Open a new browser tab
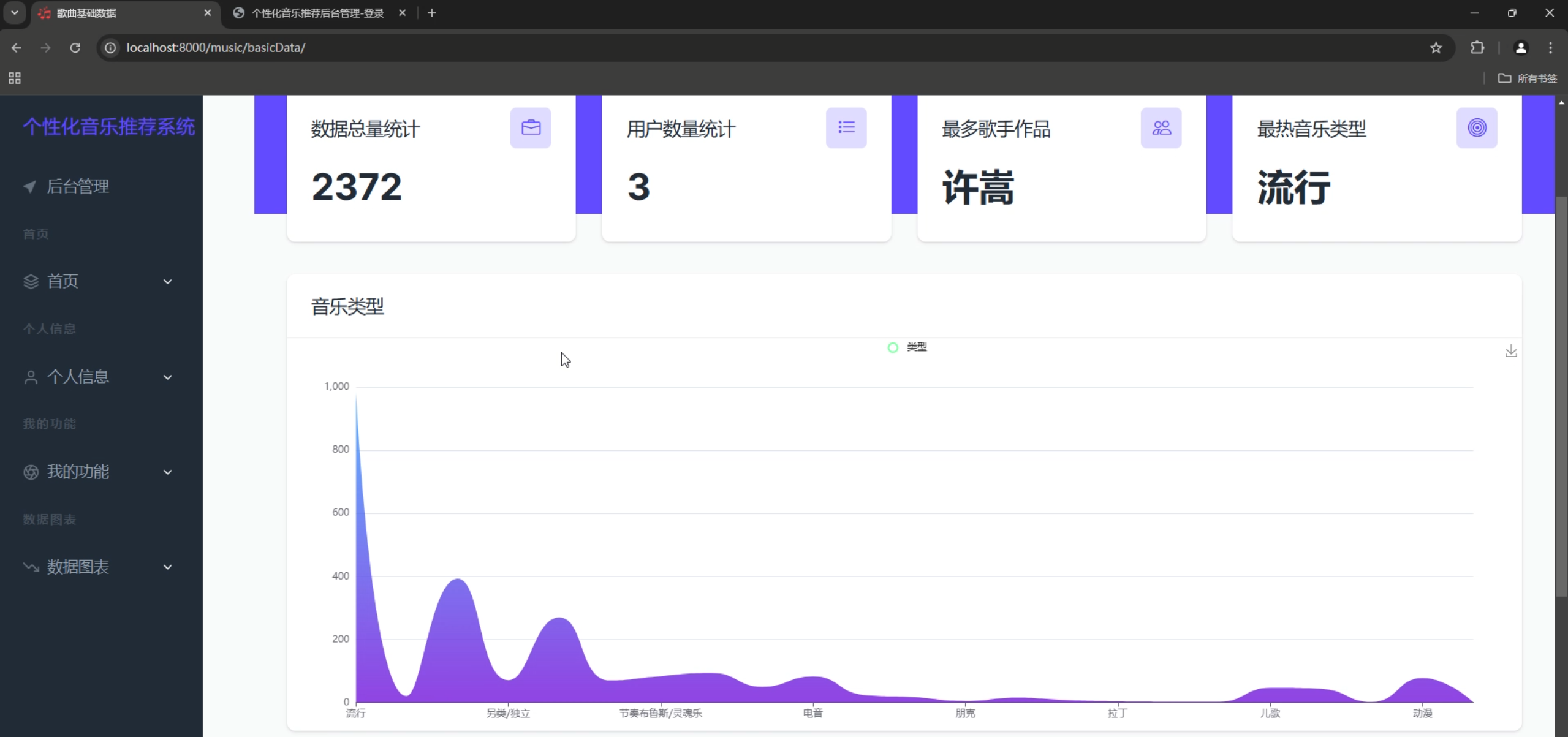This screenshot has height=737, width=1568. [x=431, y=13]
